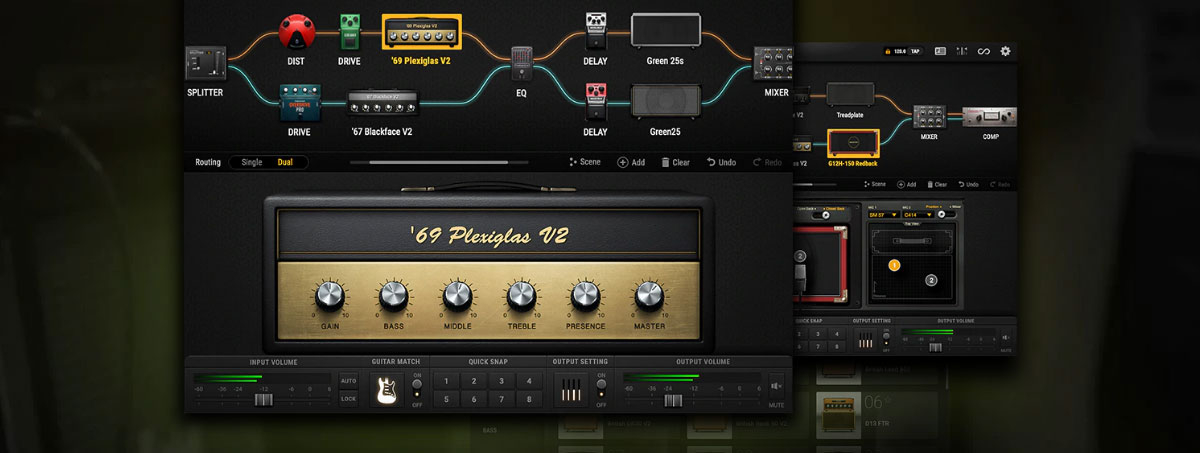
Task: Open settings gear in the back window
Action: tap(1005, 51)
